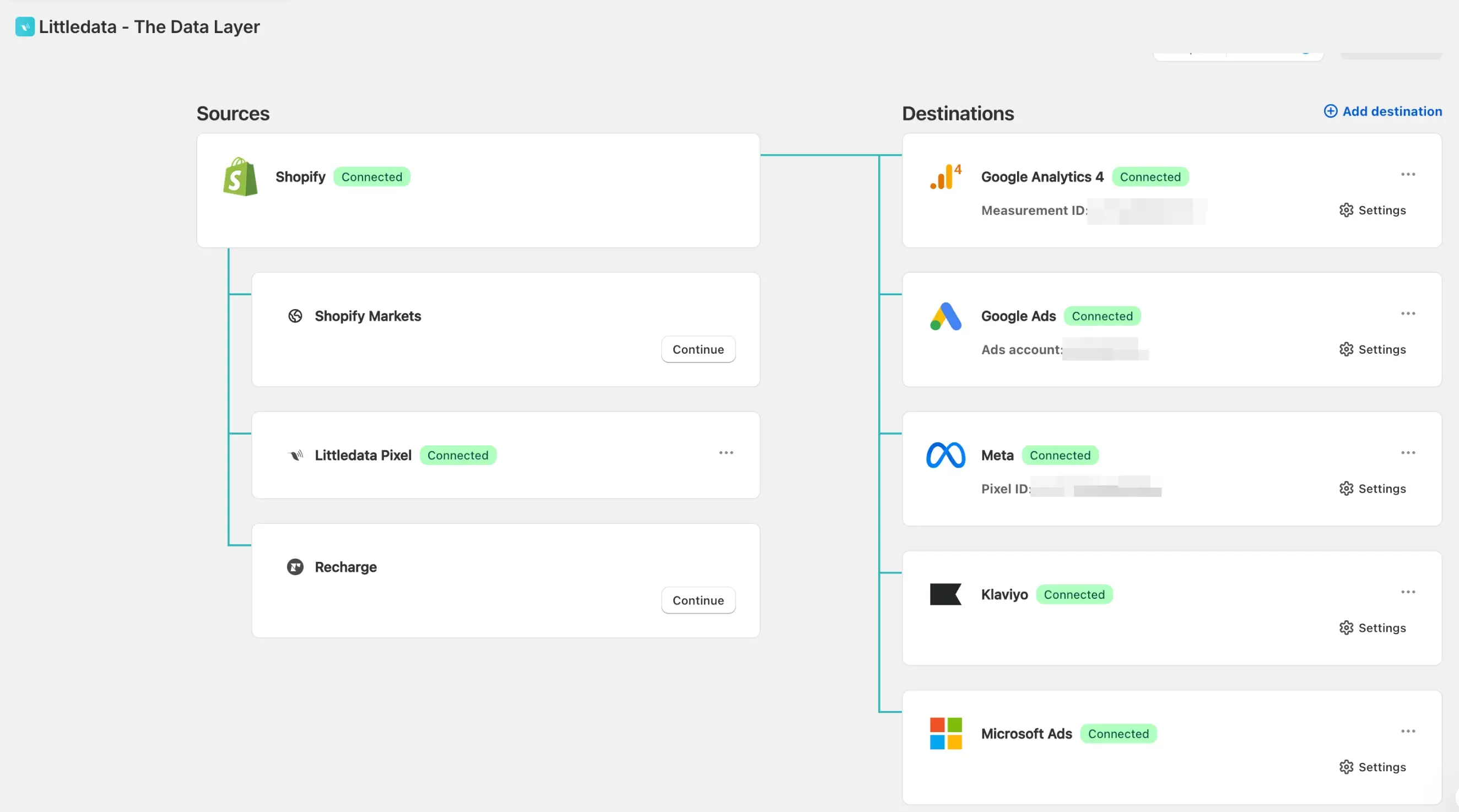Click the gear icon in Microsoft Ads card
This screenshot has width=1459, height=812.
pyautogui.click(x=1345, y=767)
